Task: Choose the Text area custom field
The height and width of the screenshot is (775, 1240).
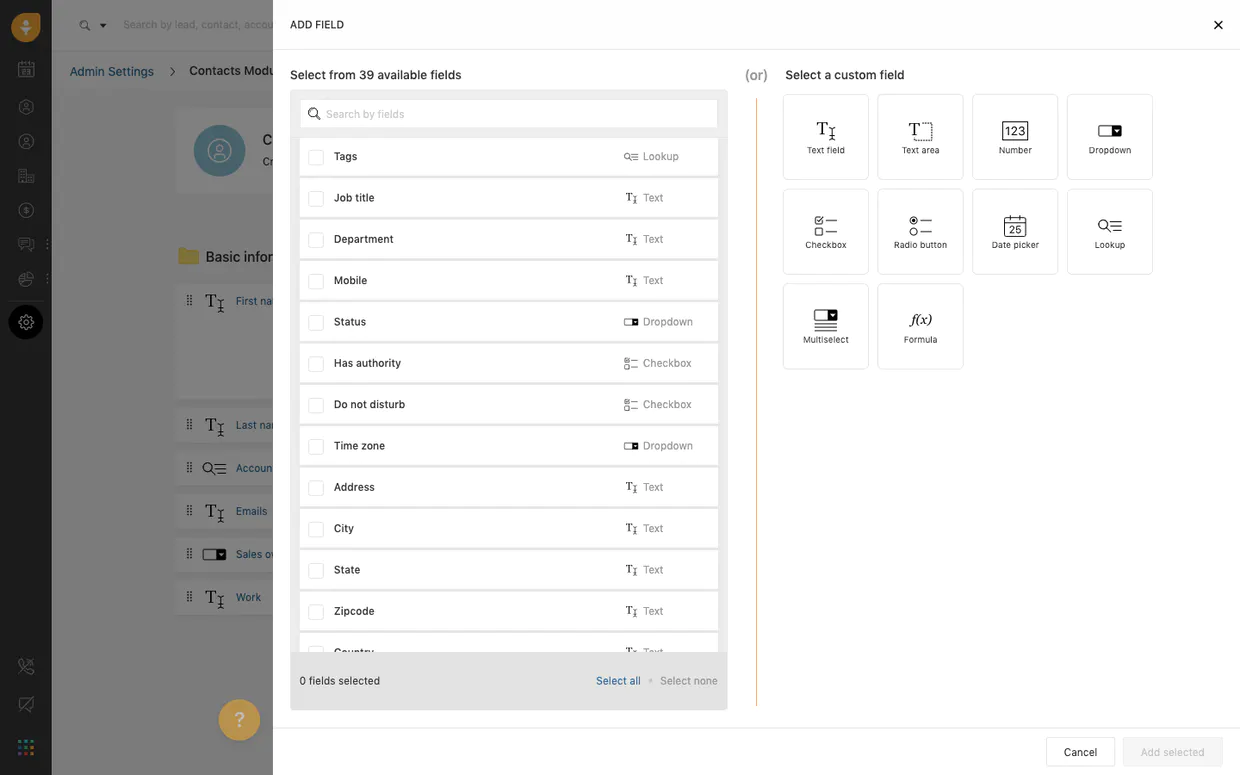Action: pyautogui.click(x=920, y=137)
